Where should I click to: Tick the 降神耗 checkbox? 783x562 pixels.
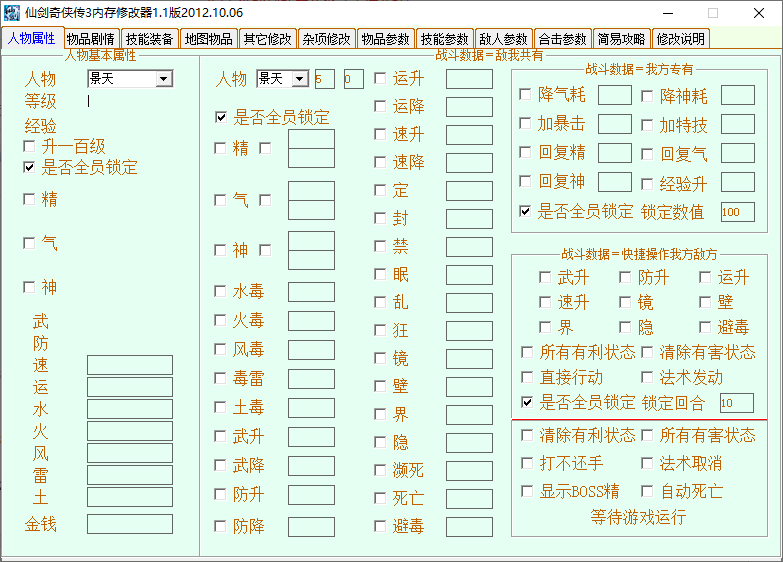[647, 96]
